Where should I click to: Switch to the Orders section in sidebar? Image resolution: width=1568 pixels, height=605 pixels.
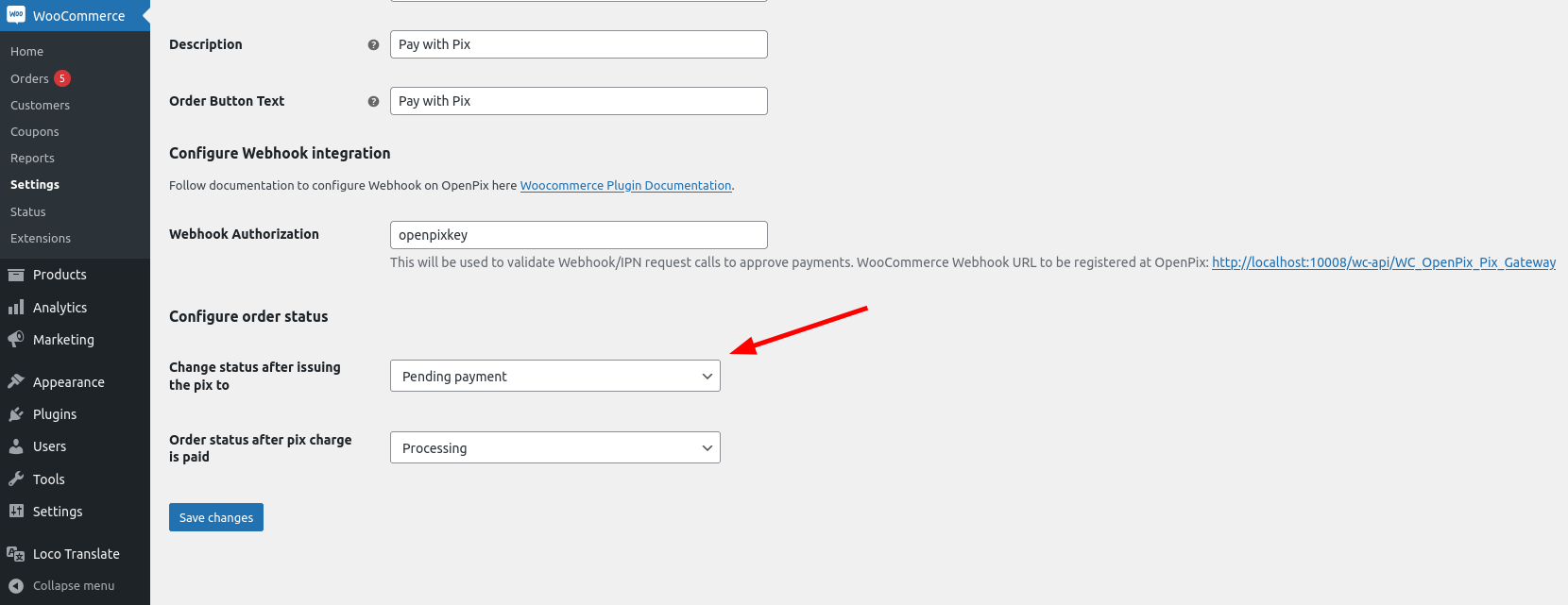click(28, 78)
